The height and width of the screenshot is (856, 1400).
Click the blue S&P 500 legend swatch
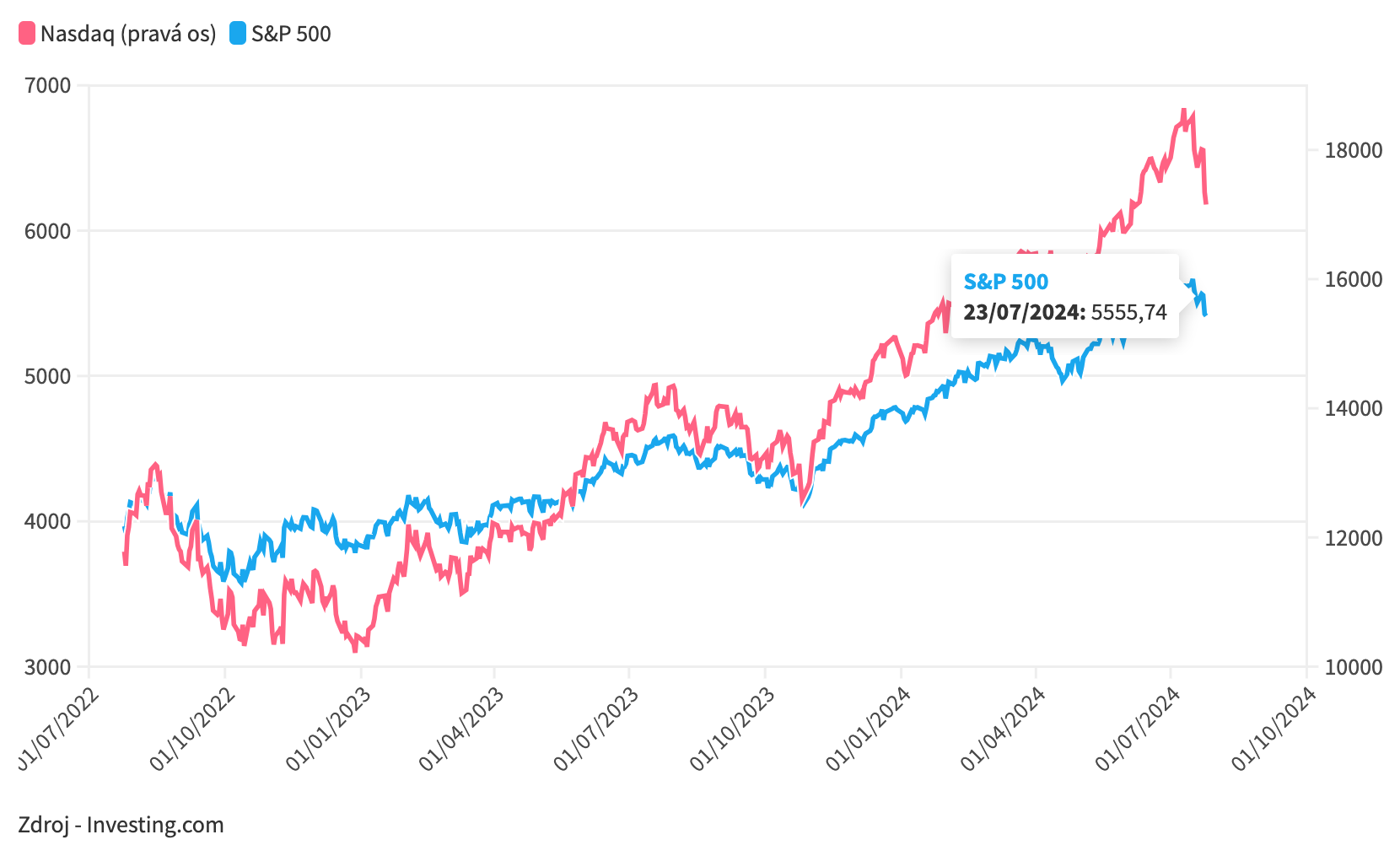(238, 34)
